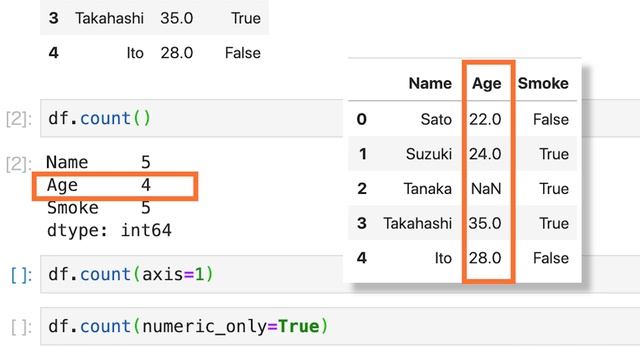Click 'Takahashi' in the top-left output table
The width and height of the screenshot is (640, 360).
(x=109, y=18)
